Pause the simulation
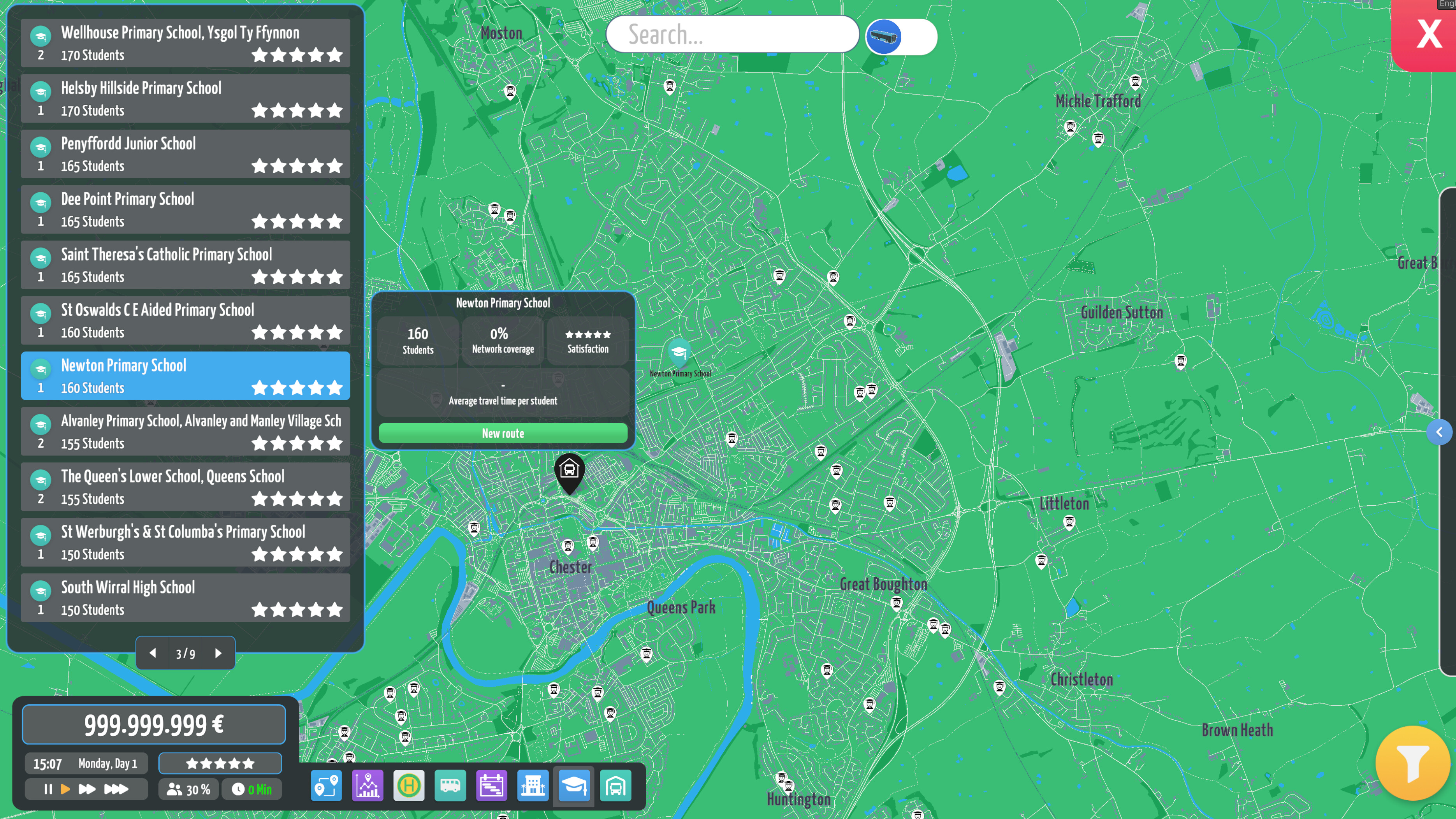Screen dimensions: 1456x819 click(47, 789)
